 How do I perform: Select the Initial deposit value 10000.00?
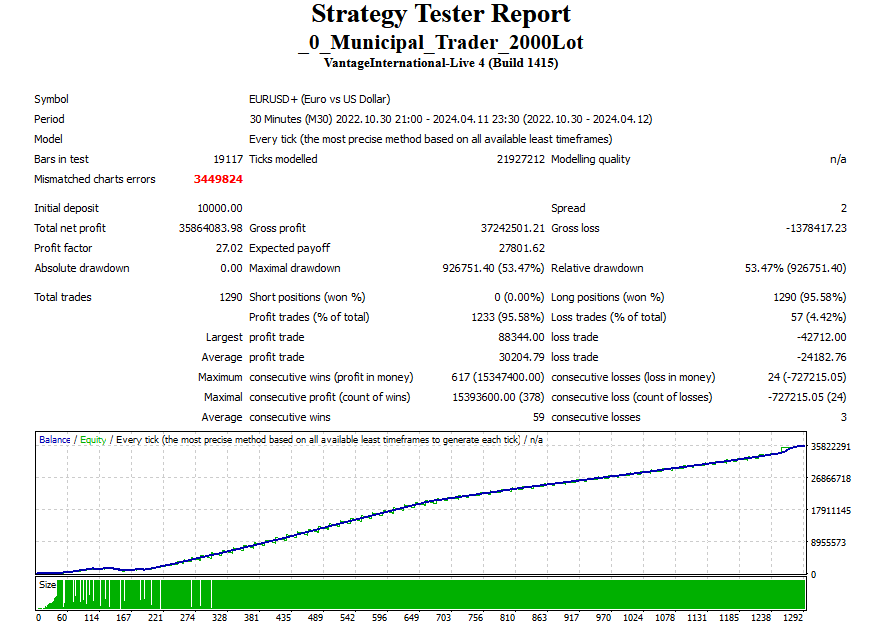220,208
